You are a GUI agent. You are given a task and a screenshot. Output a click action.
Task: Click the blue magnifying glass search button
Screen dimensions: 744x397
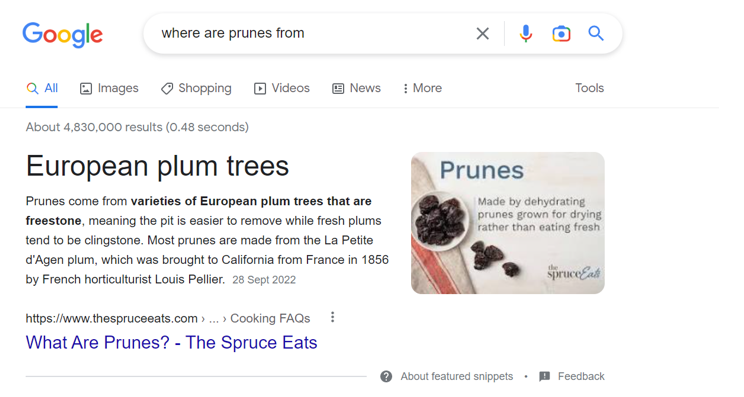click(x=596, y=33)
